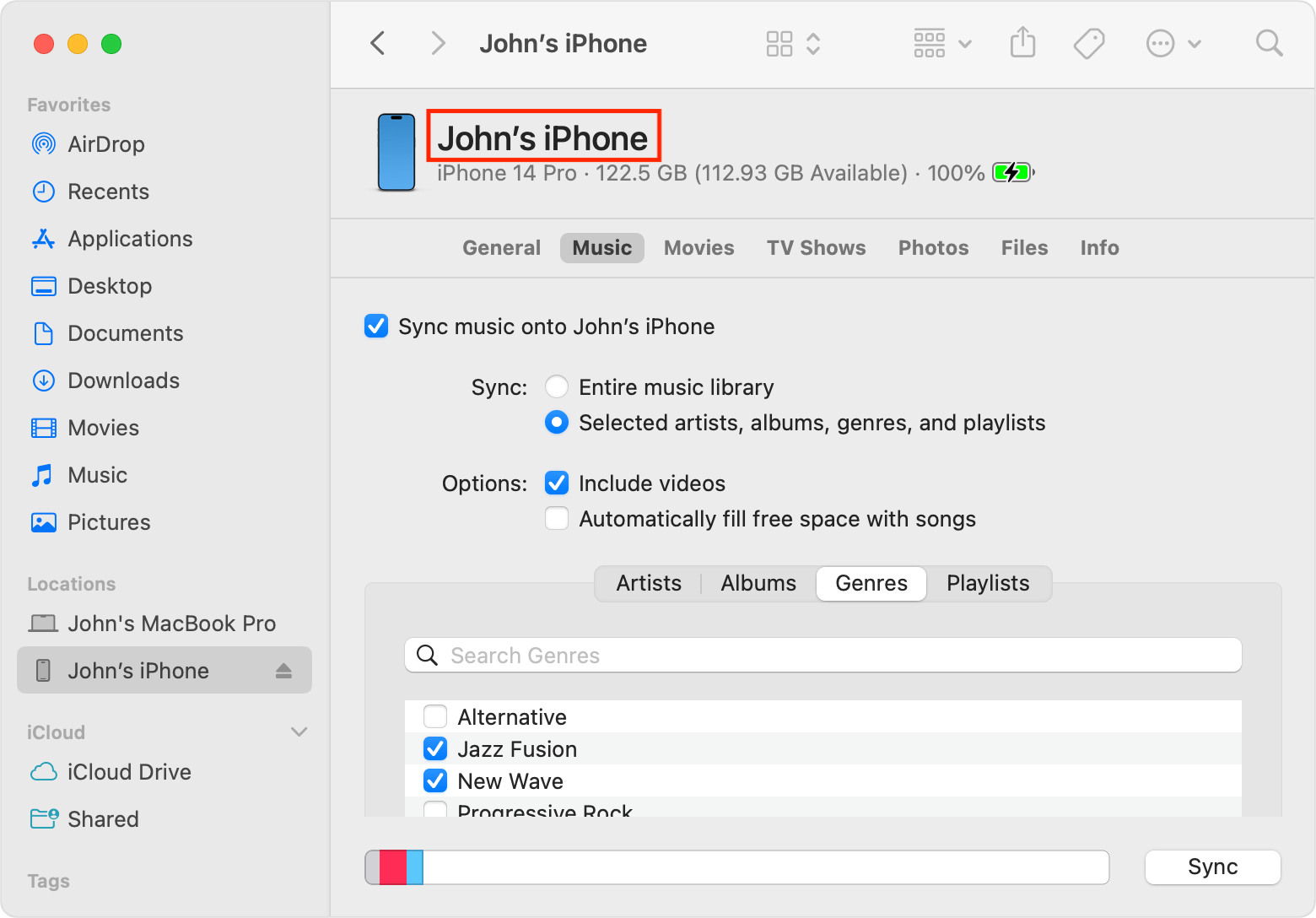This screenshot has height=918, width=1316.
Task: Click the Sync button
Action: pyautogui.click(x=1212, y=867)
